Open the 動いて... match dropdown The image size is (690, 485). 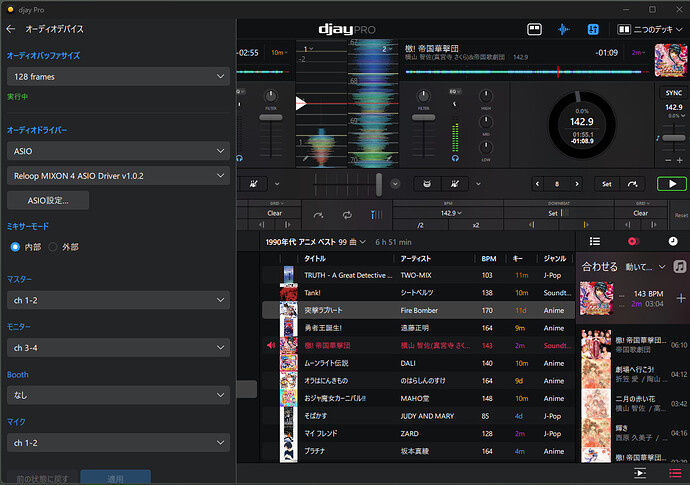[645, 267]
